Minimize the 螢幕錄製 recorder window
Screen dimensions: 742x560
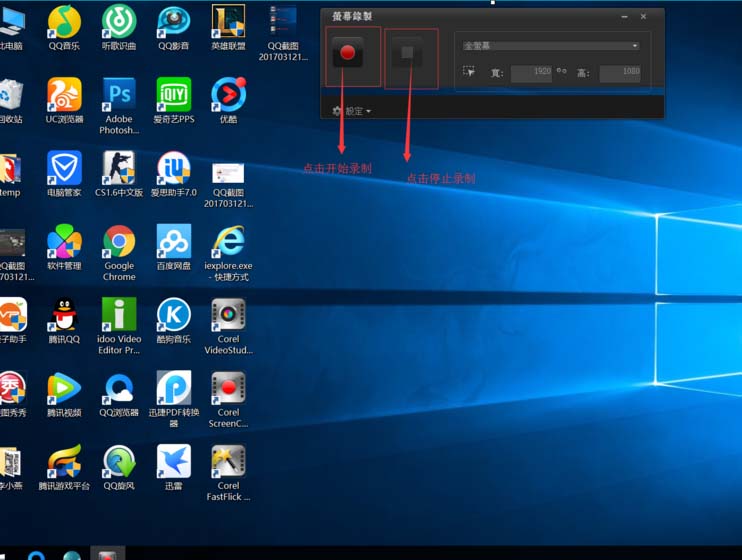[625, 17]
